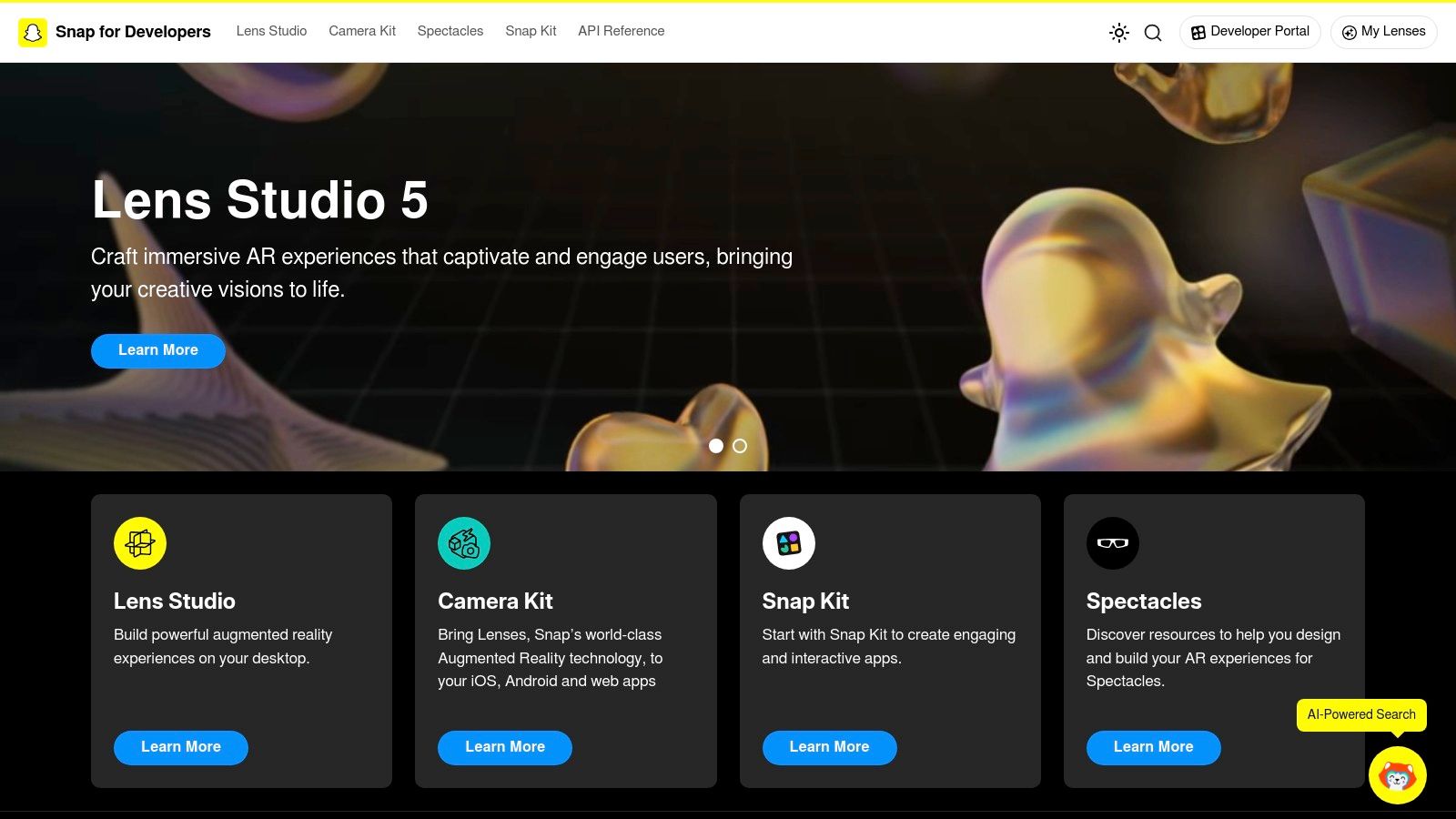
Task: Open Camera Kit in top navigation
Action: click(362, 31)
